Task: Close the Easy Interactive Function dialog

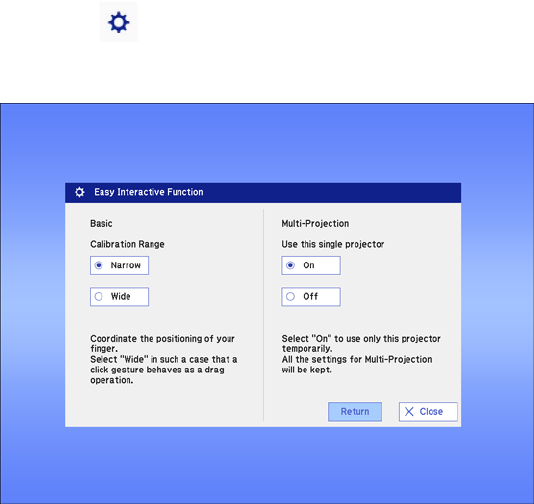Action: [x=428, y=411]
